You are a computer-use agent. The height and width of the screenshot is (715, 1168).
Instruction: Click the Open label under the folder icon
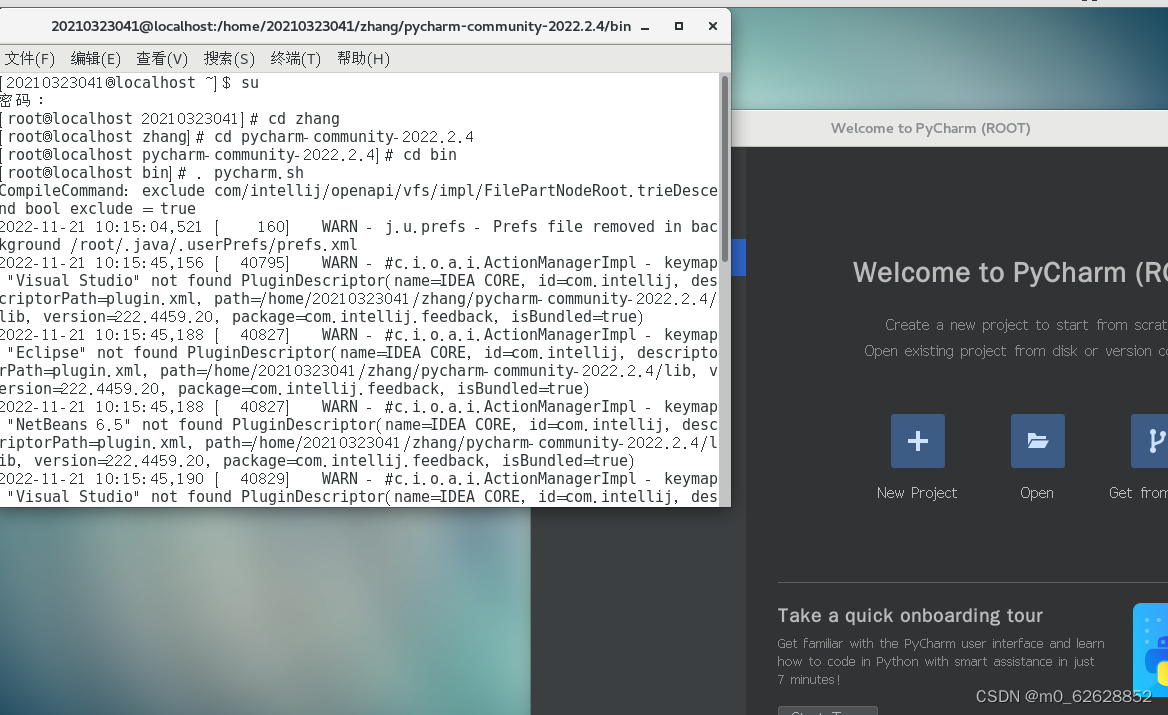tap(1037, 493)
